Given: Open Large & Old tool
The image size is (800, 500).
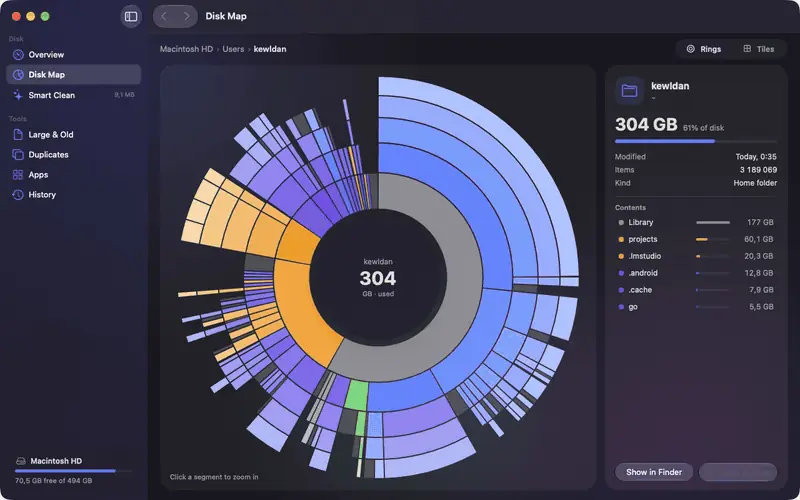Looking at the screenshot, I should (73, 135).
